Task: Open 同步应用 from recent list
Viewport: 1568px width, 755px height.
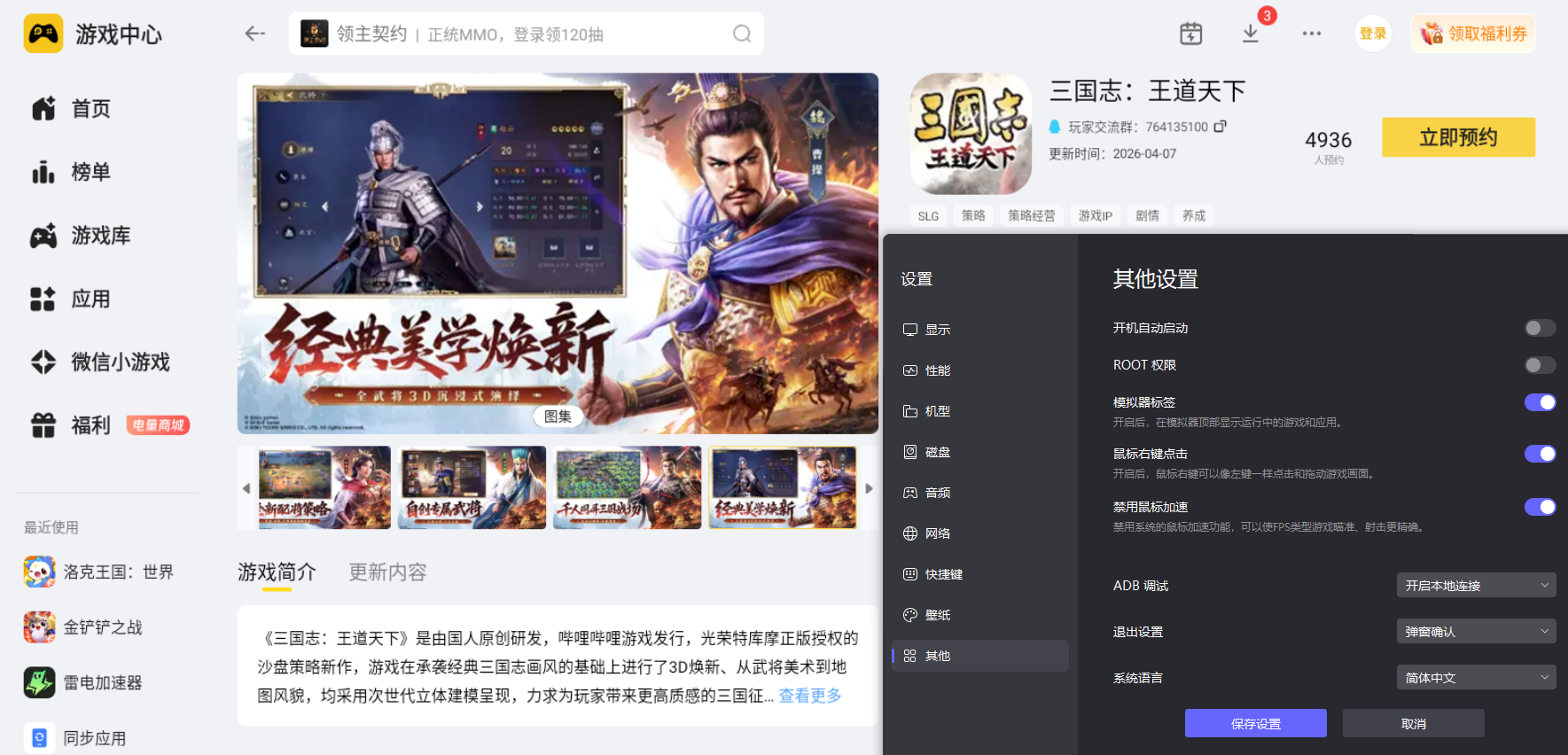Action: [x=75, y=738]
